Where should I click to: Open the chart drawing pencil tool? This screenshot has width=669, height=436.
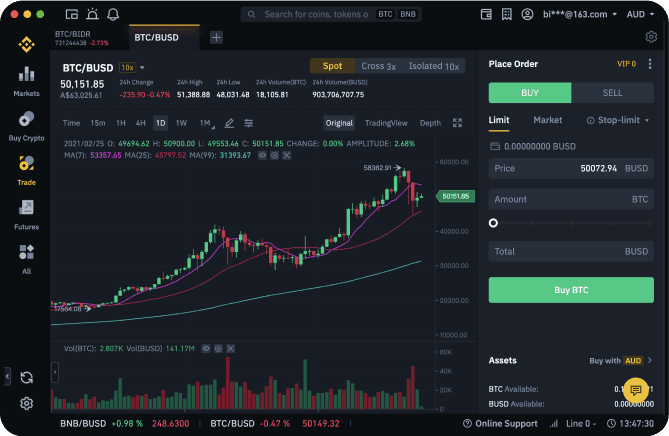coord(229,123)
